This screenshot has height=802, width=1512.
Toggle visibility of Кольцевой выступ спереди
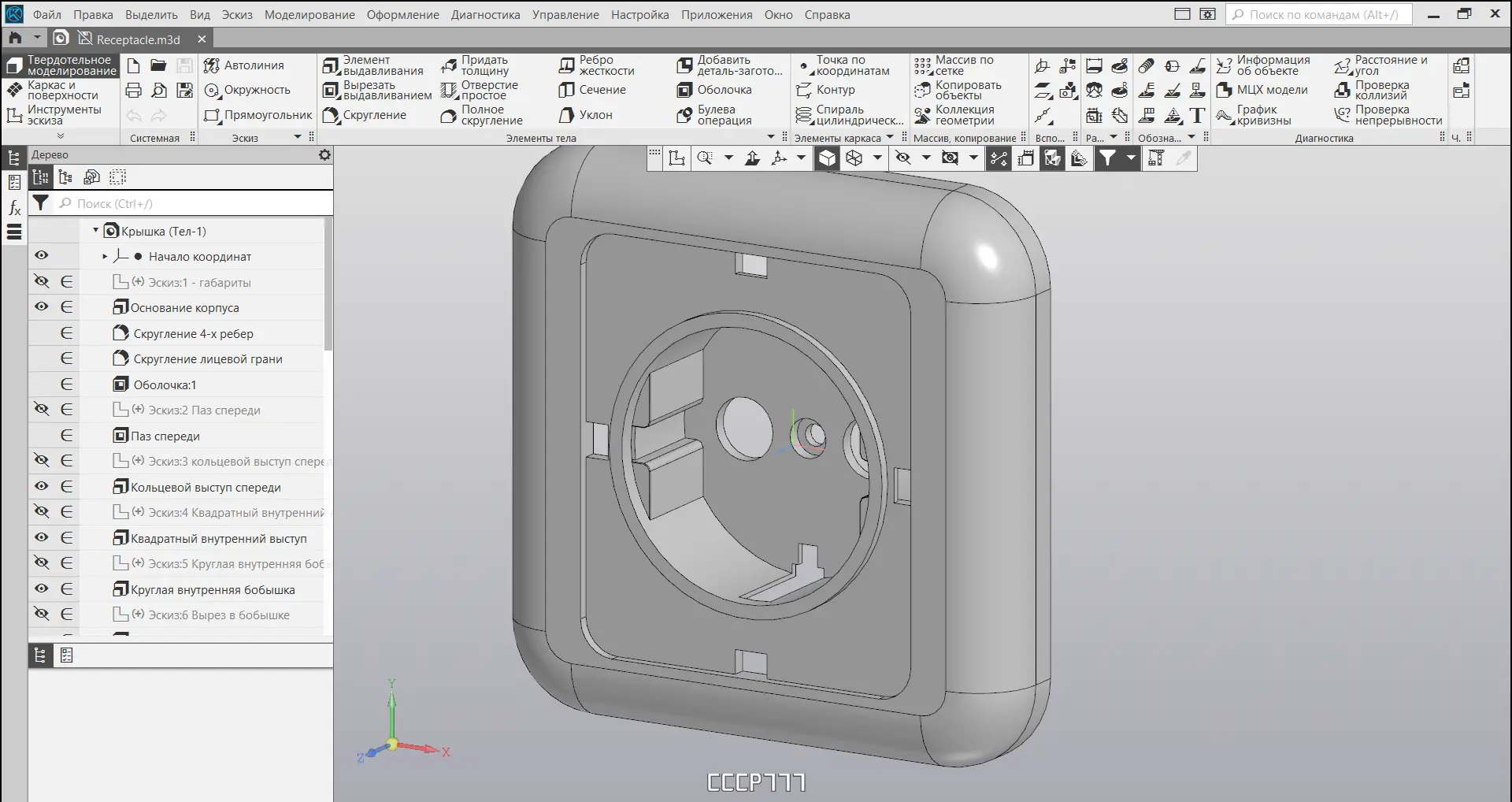tap(42, 486)
